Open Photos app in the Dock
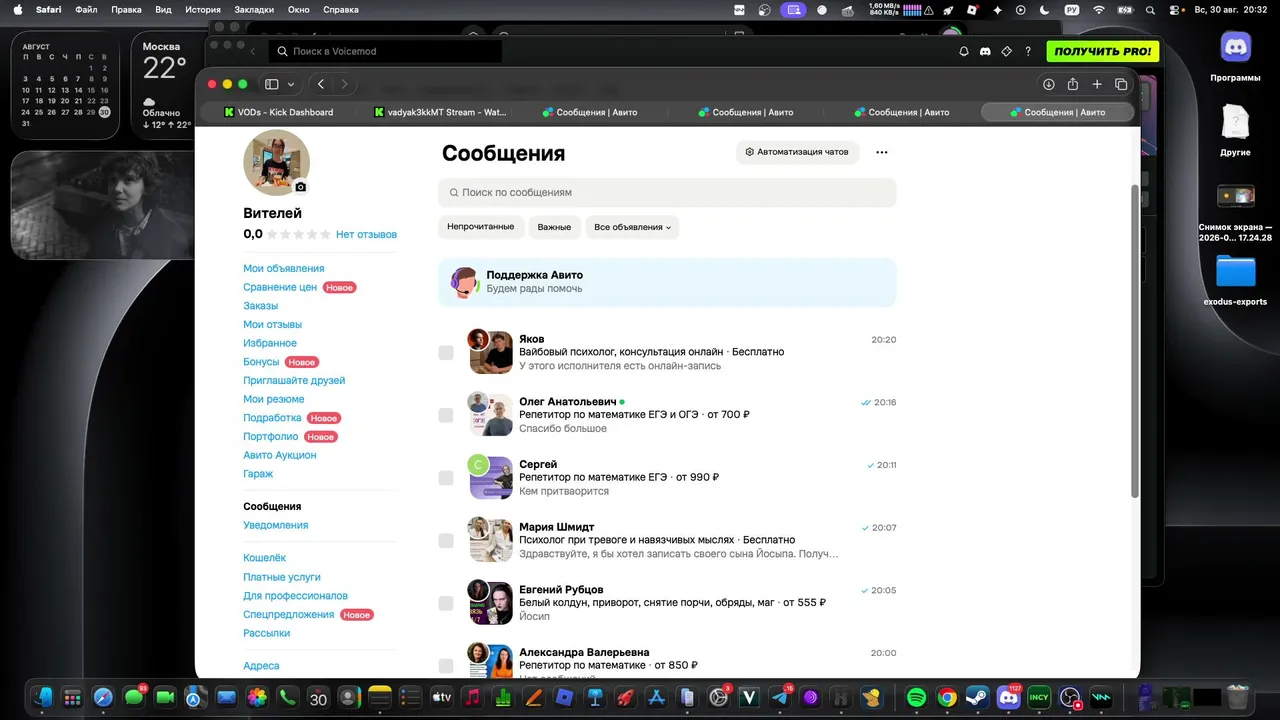Screen dimensions: 1280x720 tap(257, 697)
